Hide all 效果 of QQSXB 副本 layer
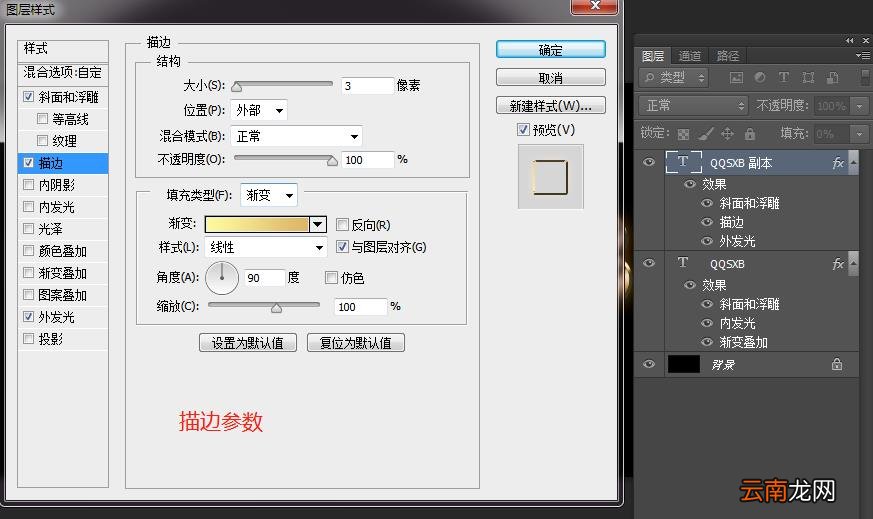The image size is (873, 519). [x=690, y=184]
